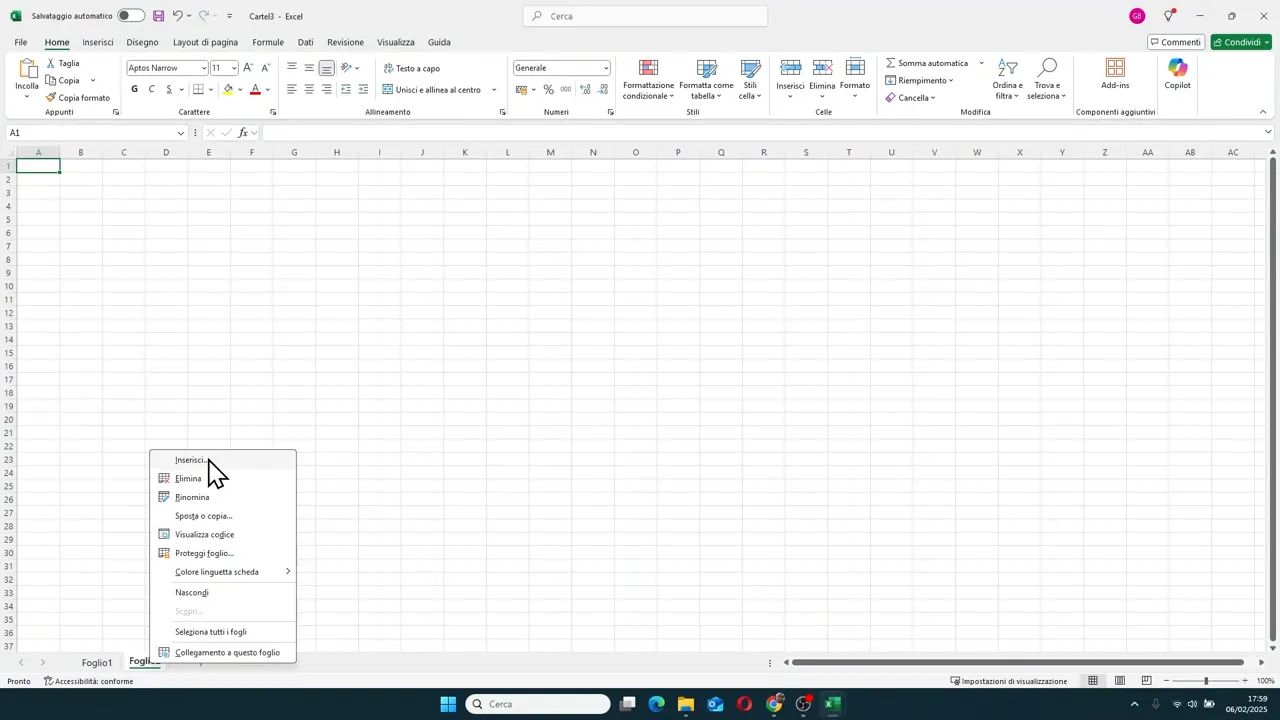Launch Copilot from the ribbon
The height and width of the screenshot is (720, 1280).
click(x=1177, y=74)
